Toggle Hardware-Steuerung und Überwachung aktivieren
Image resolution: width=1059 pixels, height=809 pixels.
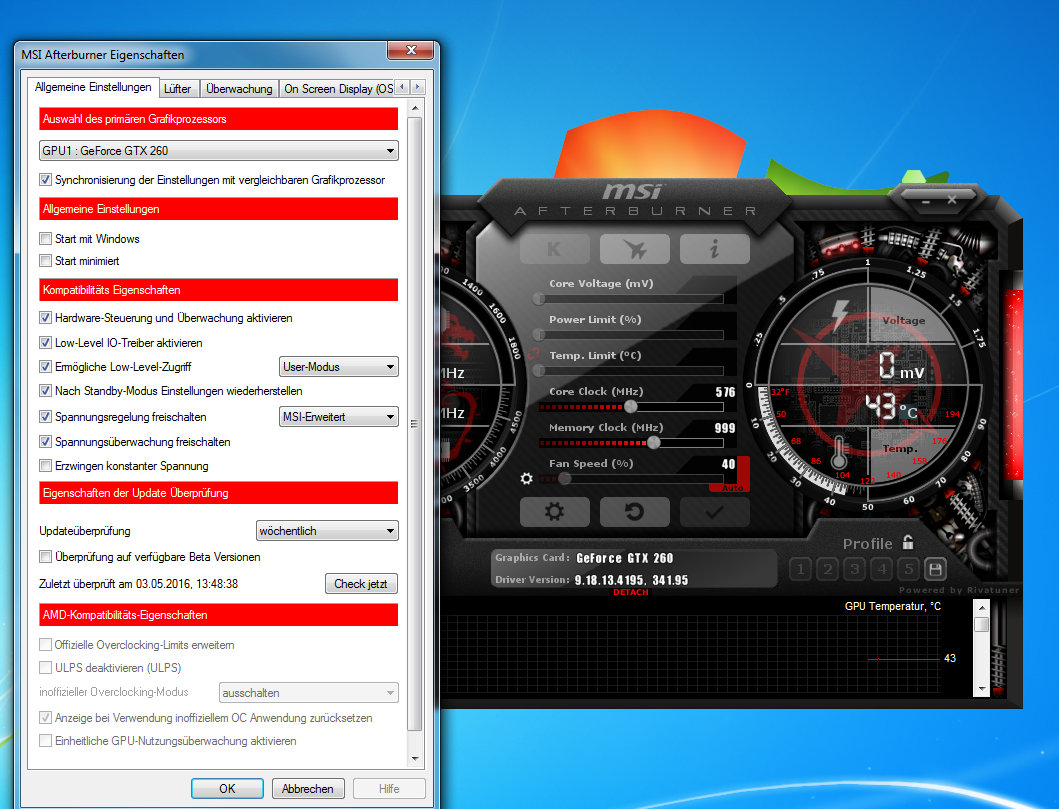(45, 317)
